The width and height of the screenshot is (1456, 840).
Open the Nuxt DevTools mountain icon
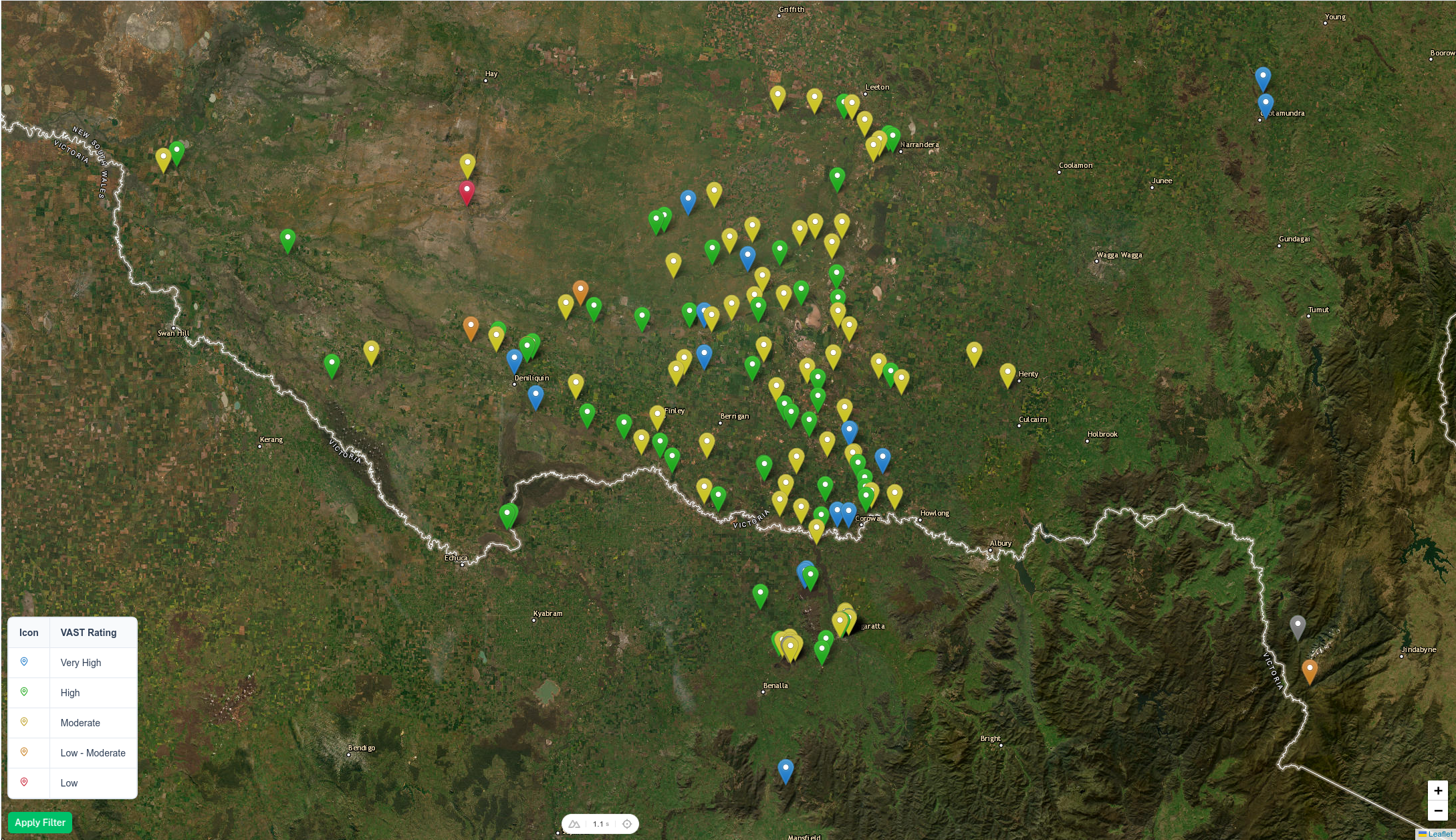click(x=574, y=824)
